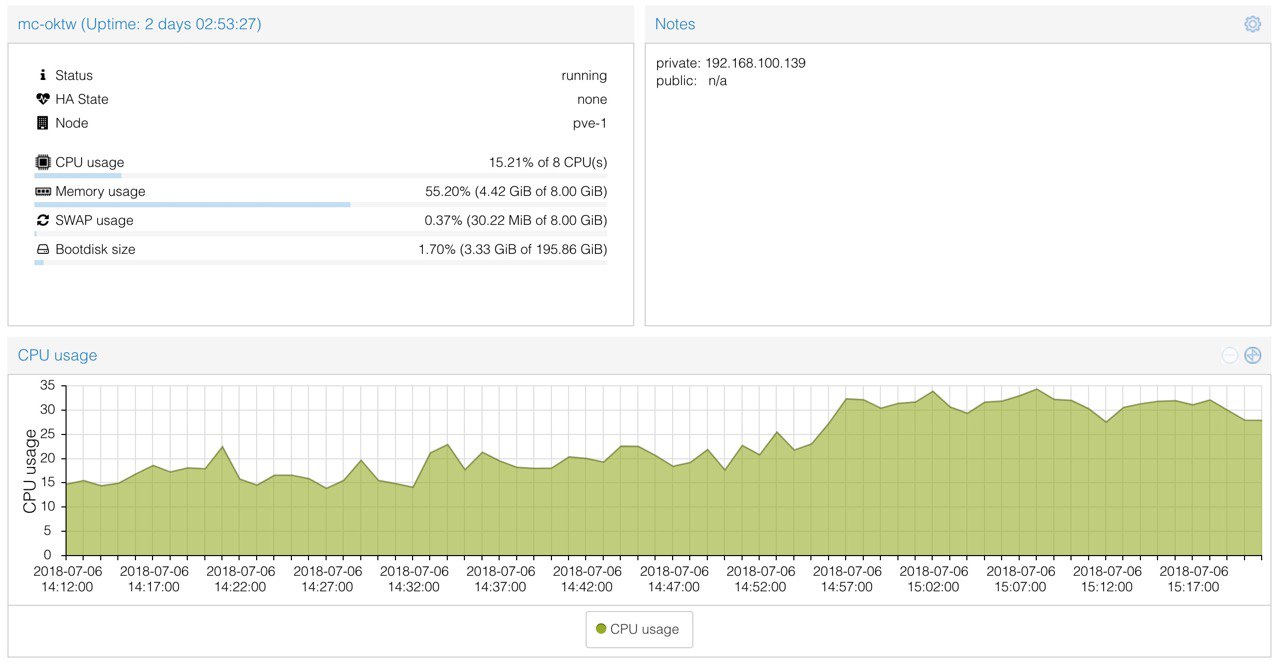Click the chart's 14:37:00 time axis label
The height and width of the screenshot is (664, 1280).
[x=501, y=579]
